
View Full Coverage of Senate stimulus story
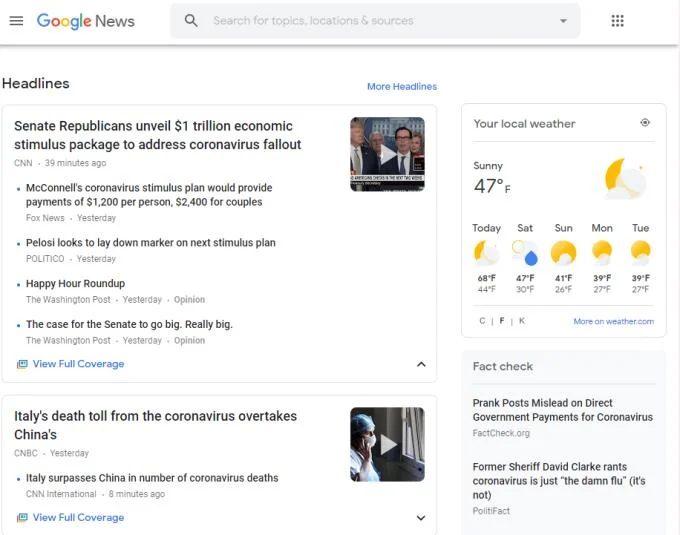click(x=78, y=364)
